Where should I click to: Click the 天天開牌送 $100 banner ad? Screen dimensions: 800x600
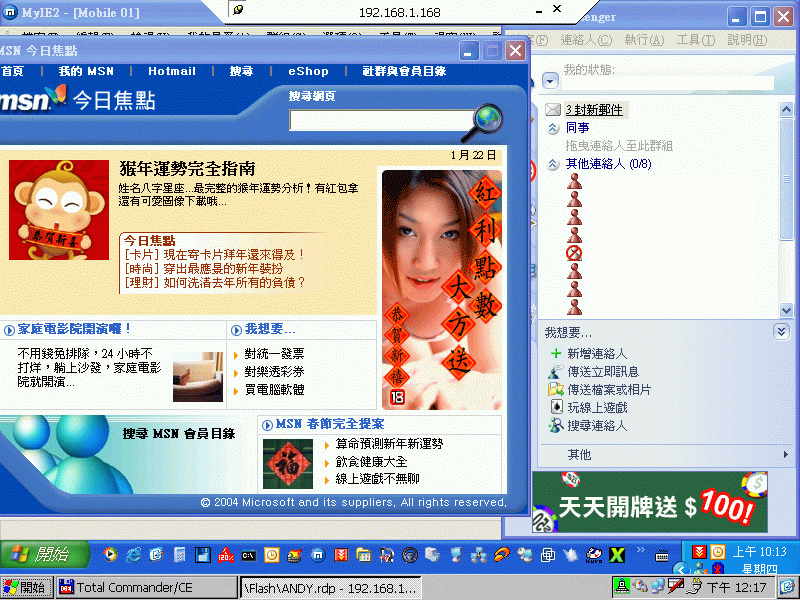click(649, 502)
